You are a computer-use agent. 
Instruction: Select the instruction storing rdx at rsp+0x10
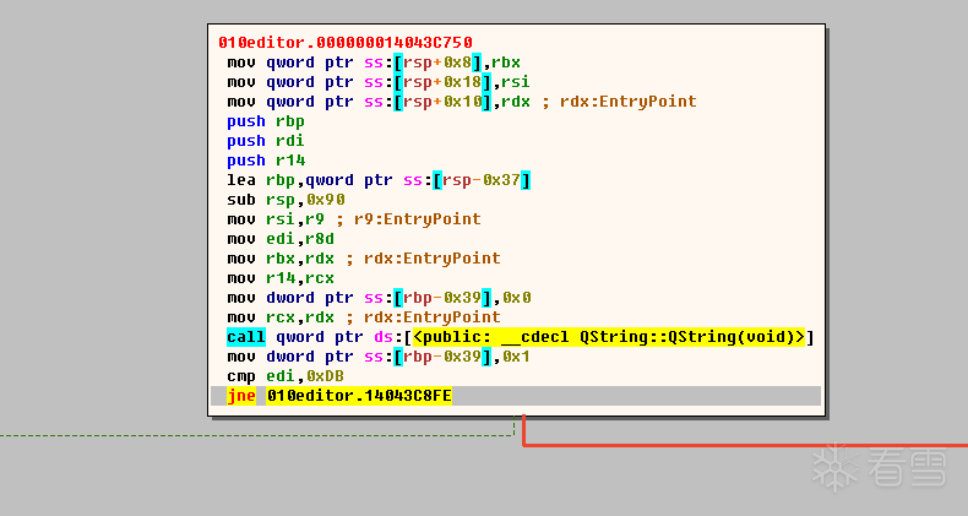point(462,102)
